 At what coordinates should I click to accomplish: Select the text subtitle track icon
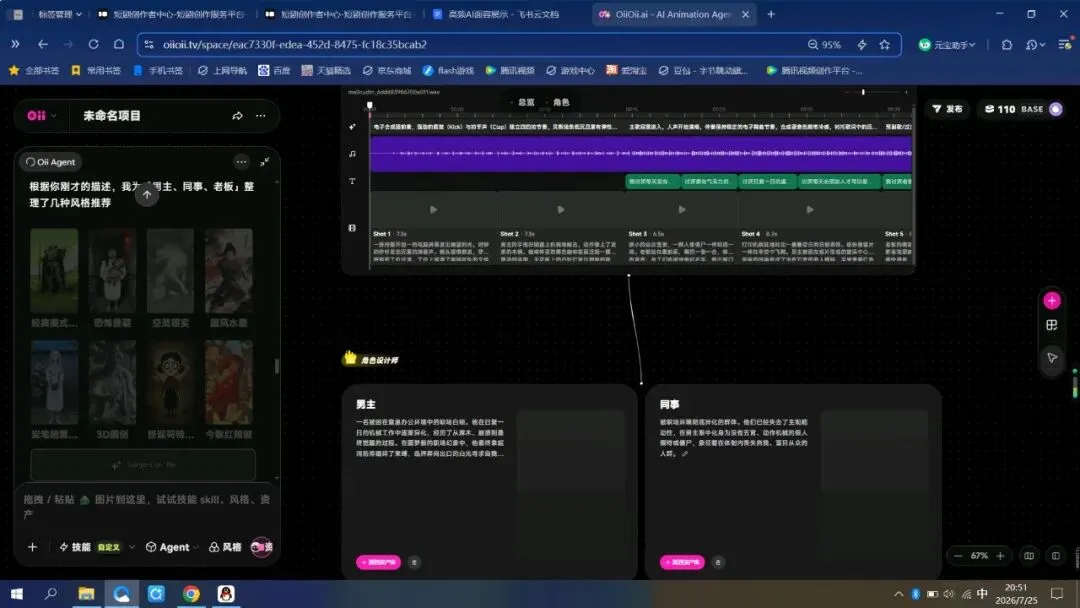click(352, 181)
